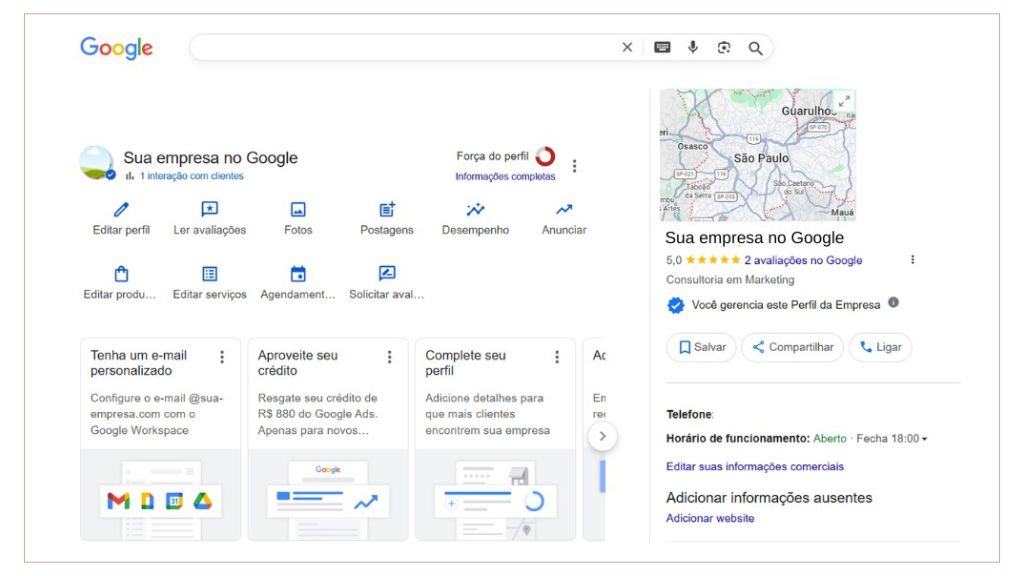Click the Google Ads credit illustration
The image size is (1024, 576).
tap(328, 495)
